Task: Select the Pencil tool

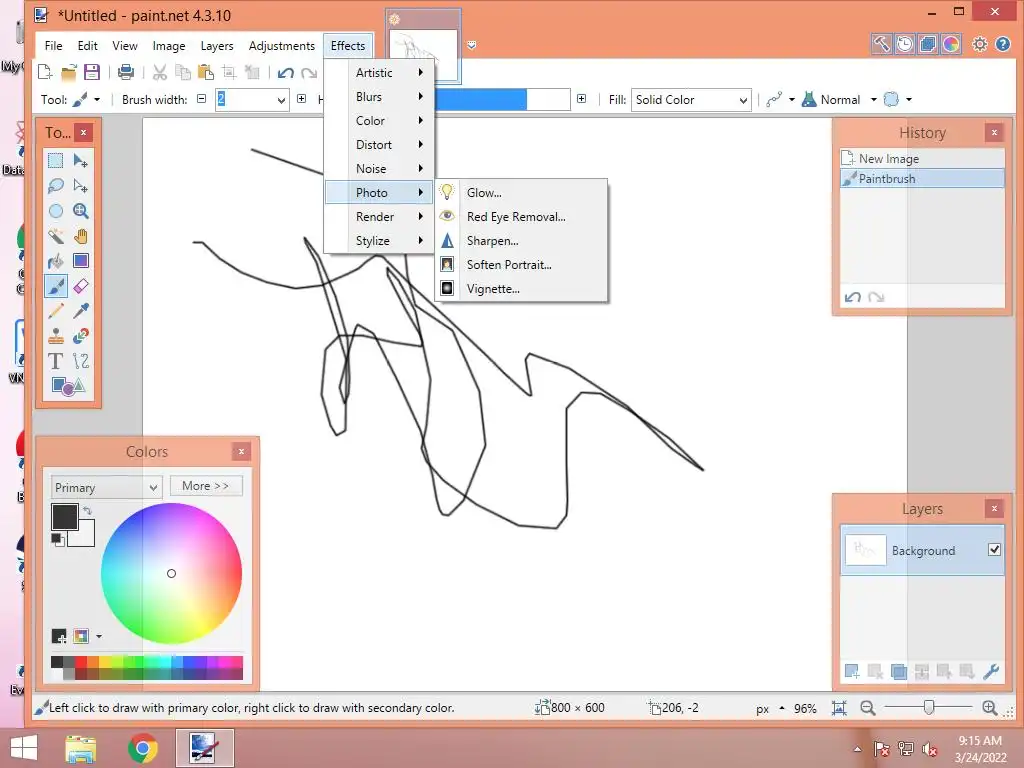Action: pos(56,311)
